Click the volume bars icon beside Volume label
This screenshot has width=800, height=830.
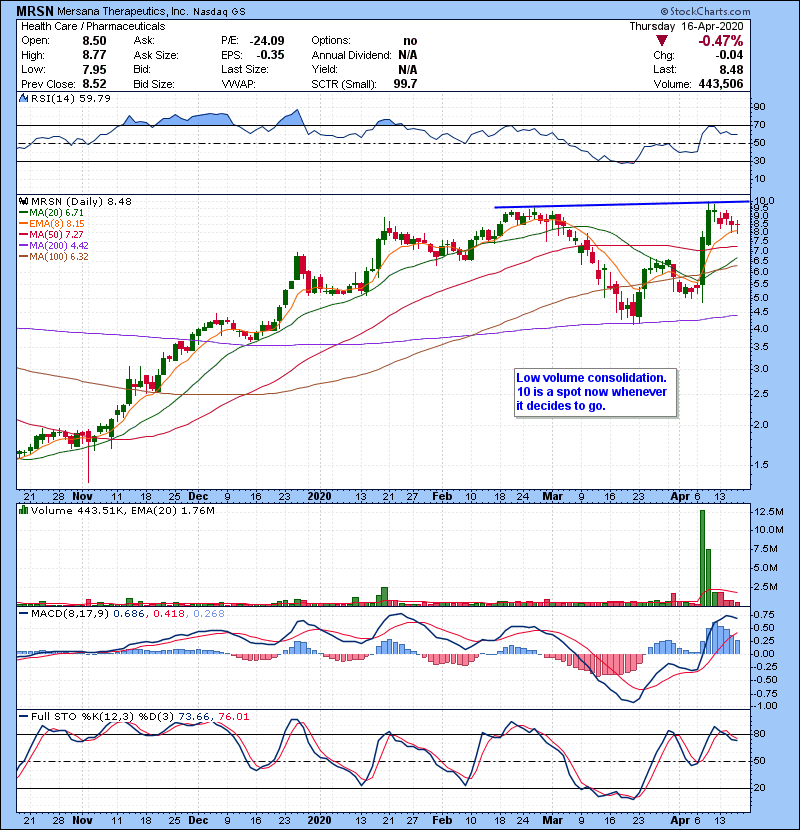[x=23, y=510]
